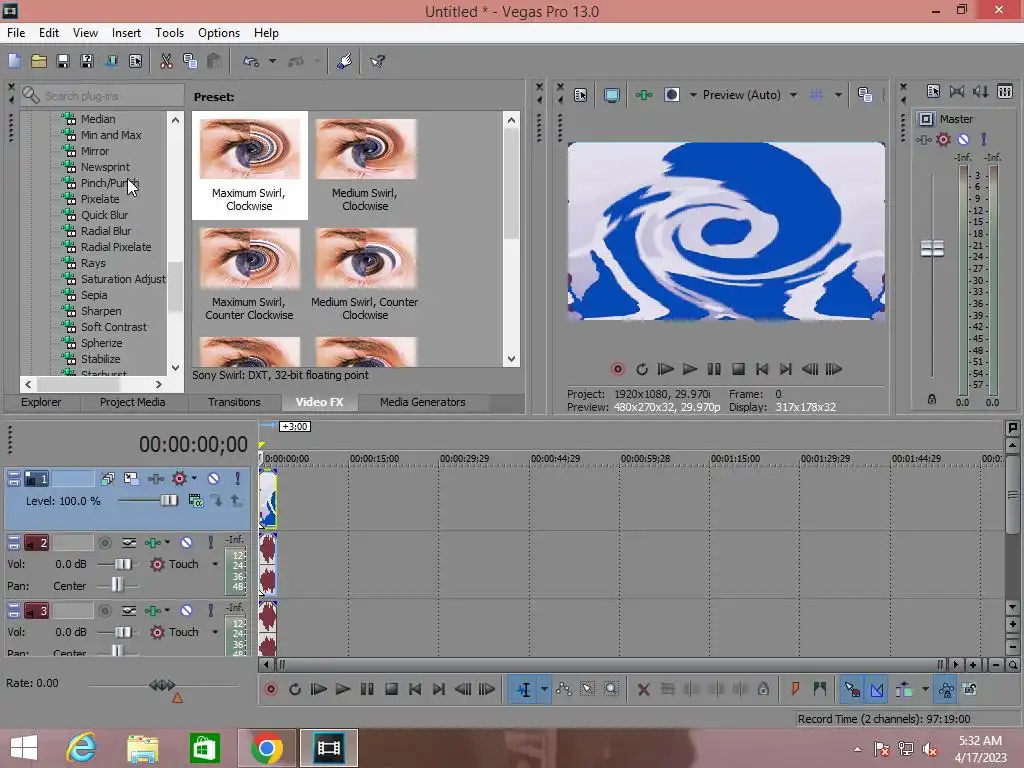Select the Radial Blur plug-in
Image resolution: width=1024 pixels, height=768 pixels.
click(106, 231)
